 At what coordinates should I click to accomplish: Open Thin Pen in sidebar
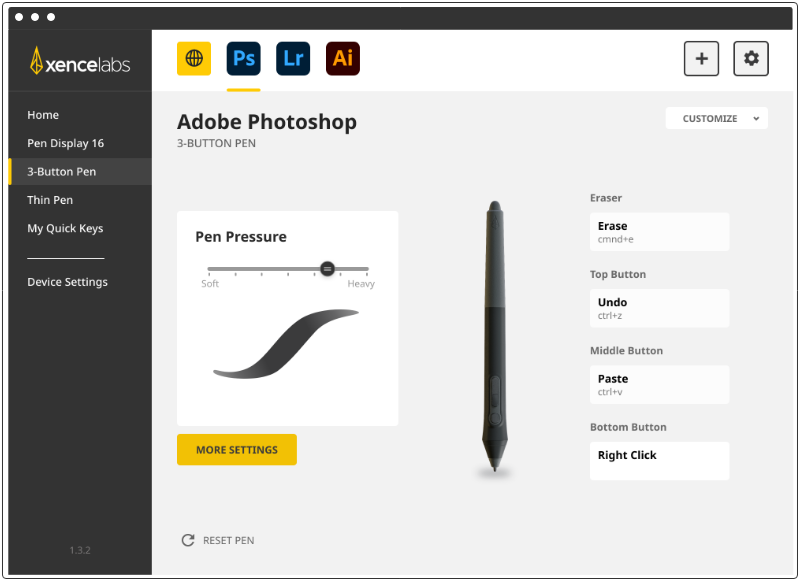pyautogui.click(x=51, y=200)
